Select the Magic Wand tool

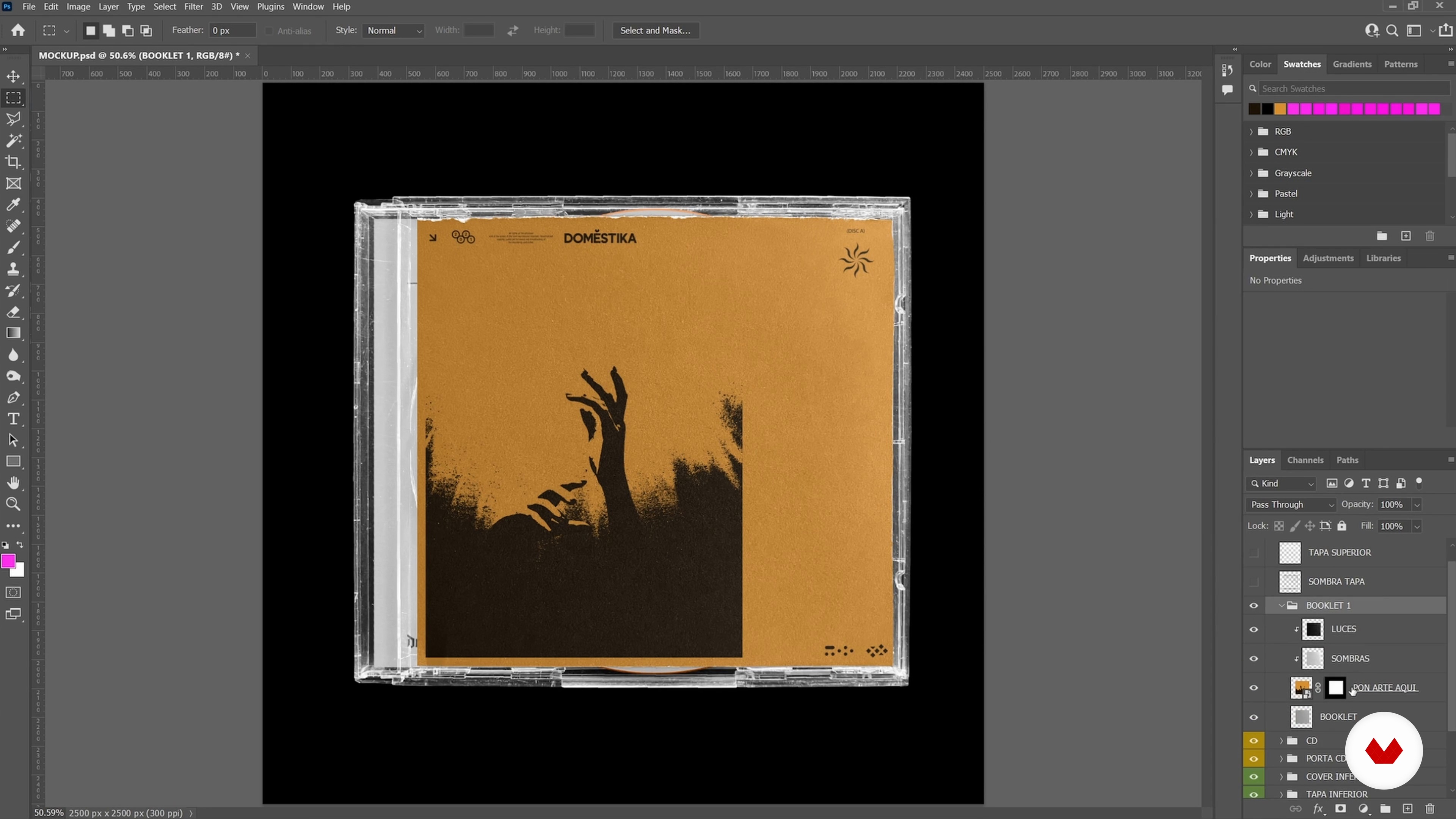click(x=14, y=140)
